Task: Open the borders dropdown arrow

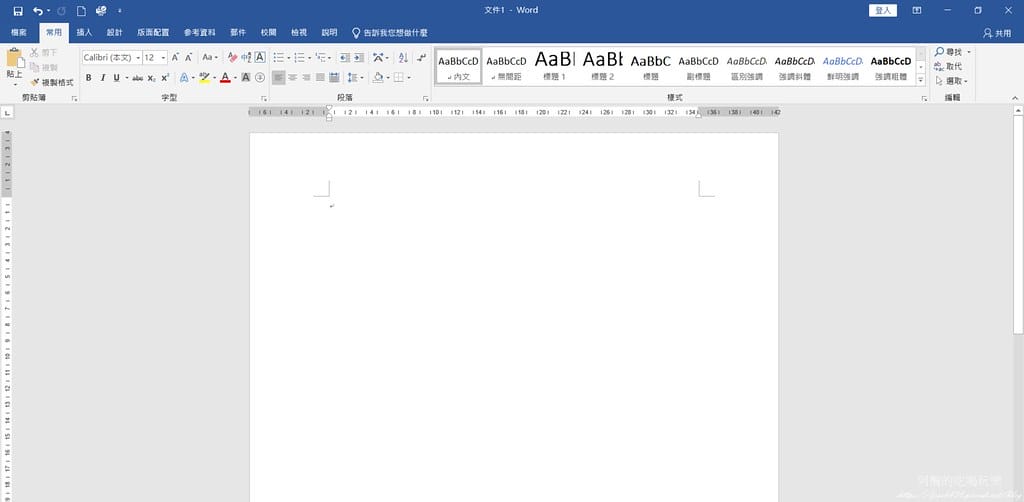Action: (409, 78)
